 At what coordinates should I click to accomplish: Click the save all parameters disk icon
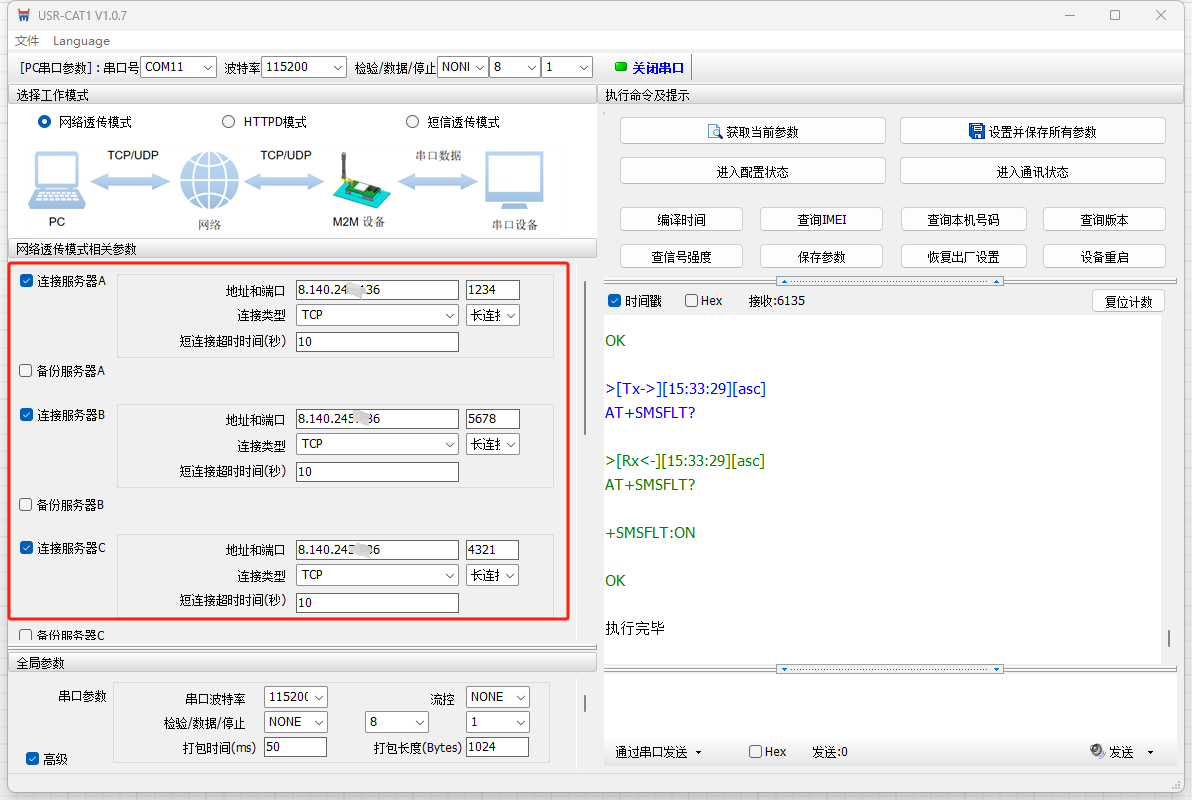point(977,132)
